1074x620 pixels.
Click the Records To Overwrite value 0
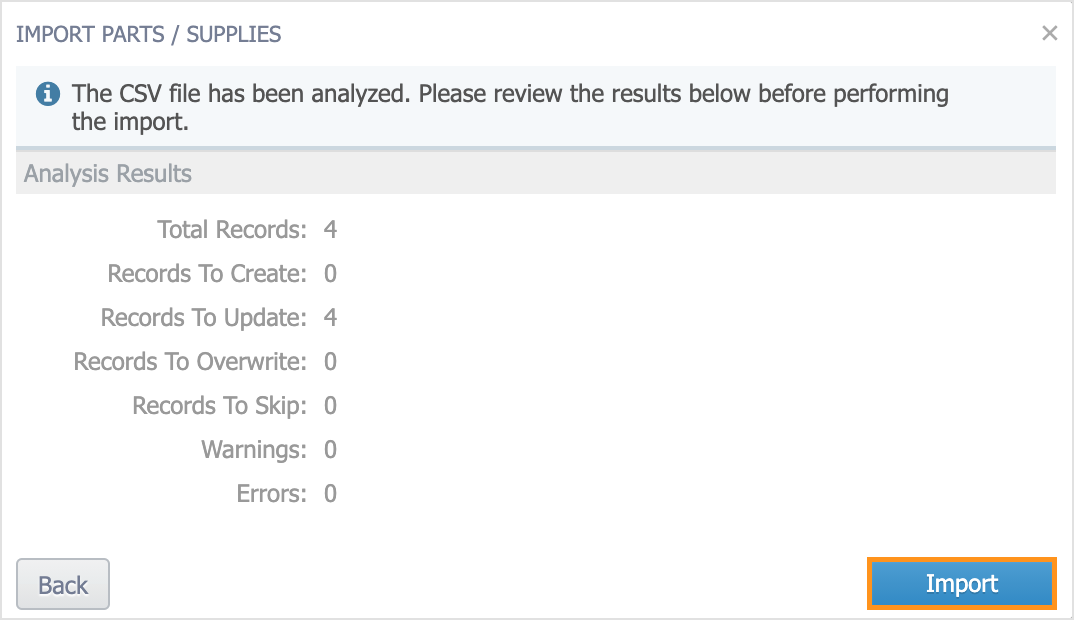click(x=330, y=362)
